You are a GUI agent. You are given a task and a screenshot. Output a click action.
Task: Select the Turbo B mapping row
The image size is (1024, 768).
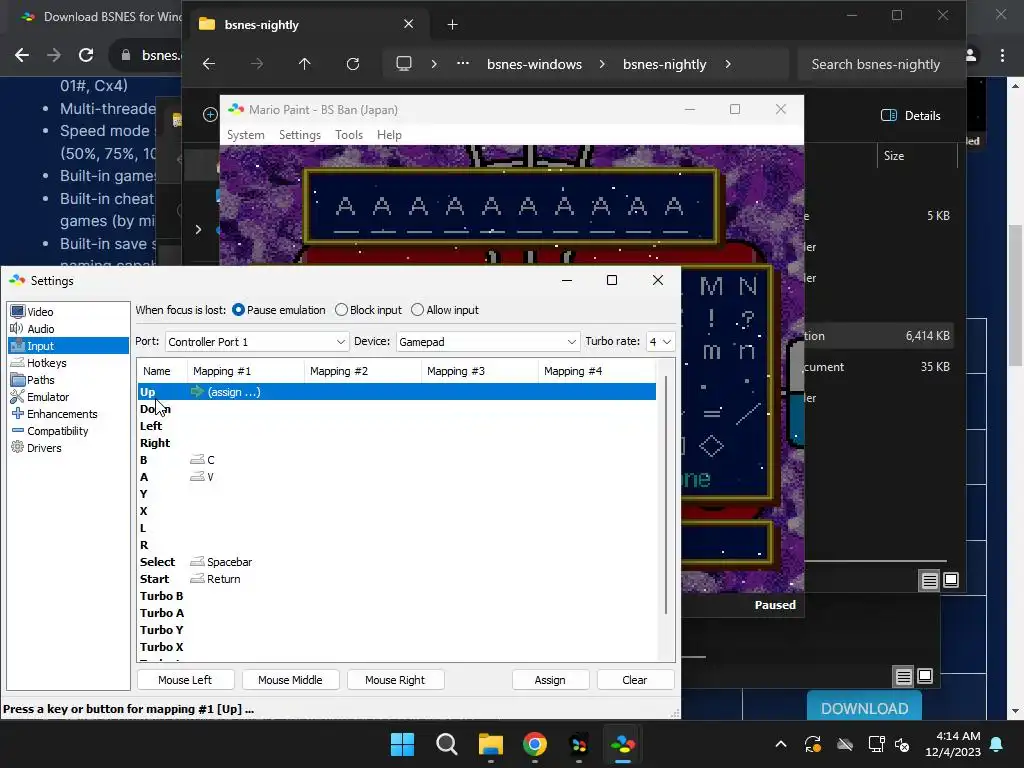pyautogui.click(x=396, y=596)
